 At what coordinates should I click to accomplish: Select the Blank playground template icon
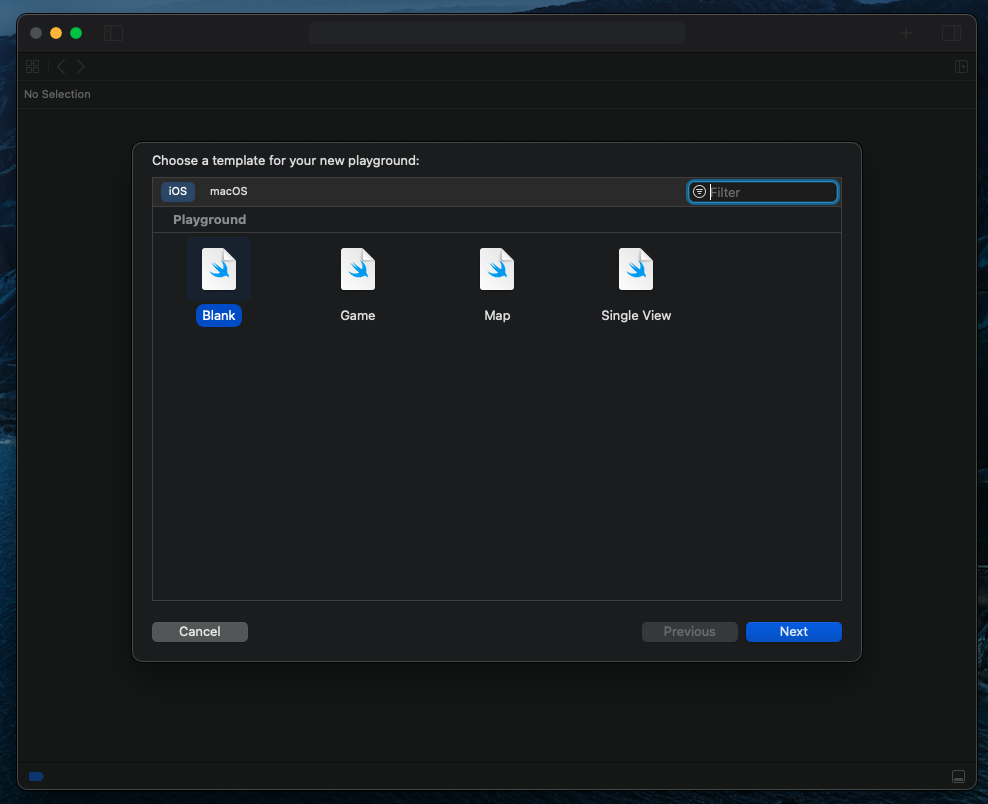pos(219,269)
